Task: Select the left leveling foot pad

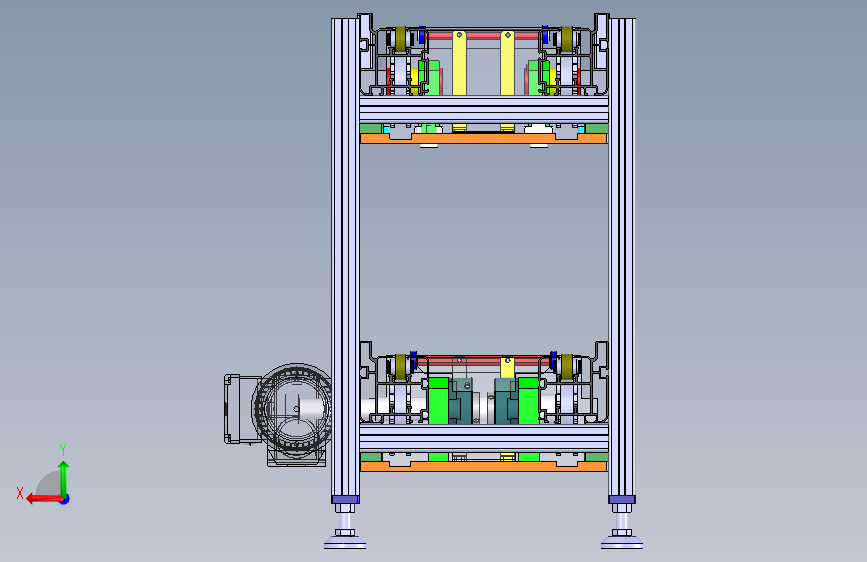Action: click(x=345, y=543)
